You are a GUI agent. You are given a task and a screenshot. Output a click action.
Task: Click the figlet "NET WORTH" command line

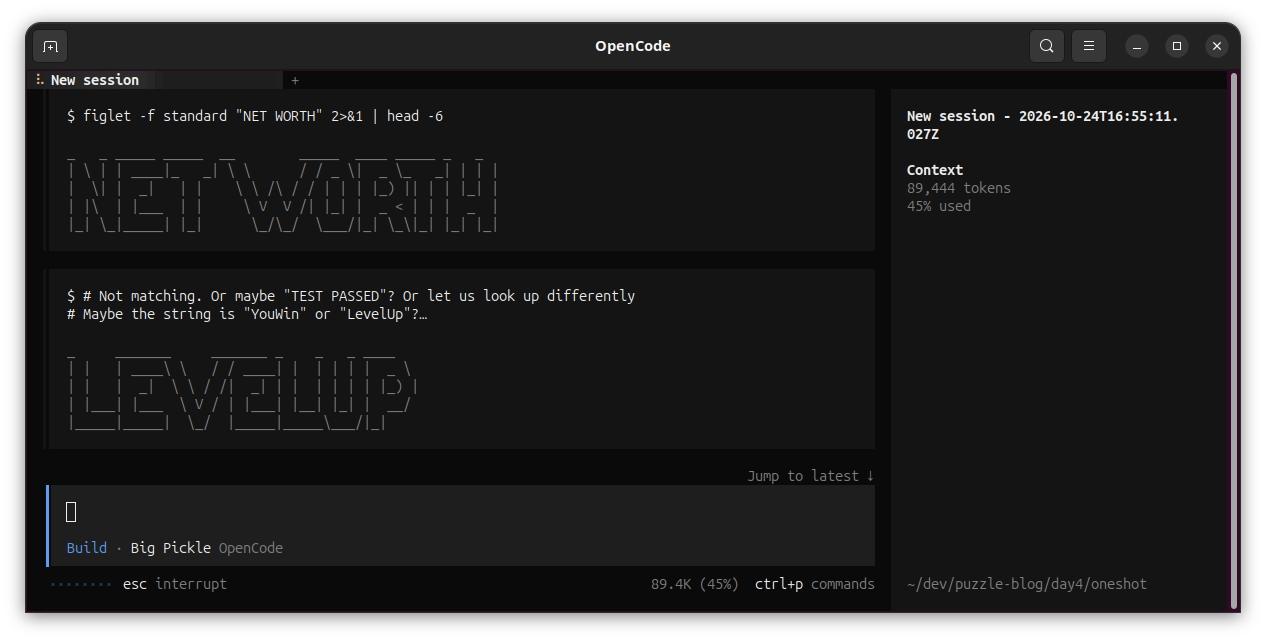255,116
